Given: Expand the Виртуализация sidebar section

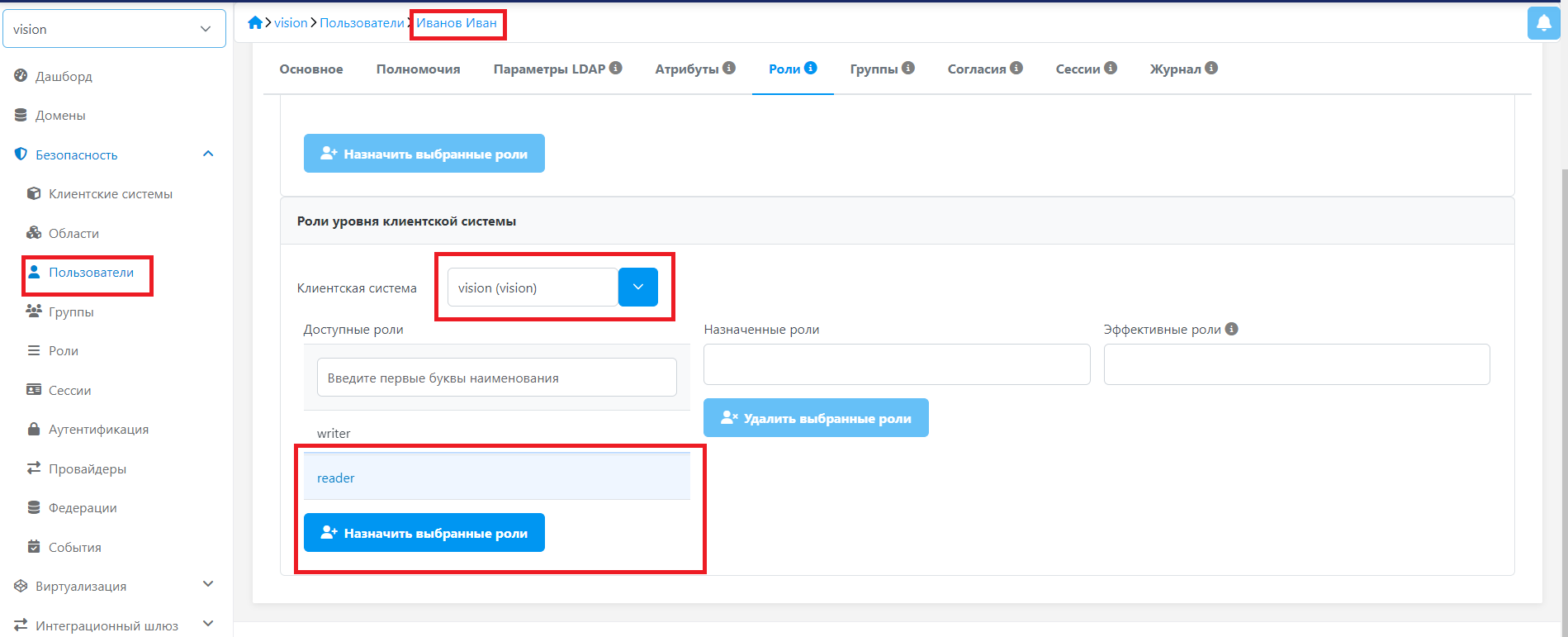Looking at the screenshot, I should 208,585.
